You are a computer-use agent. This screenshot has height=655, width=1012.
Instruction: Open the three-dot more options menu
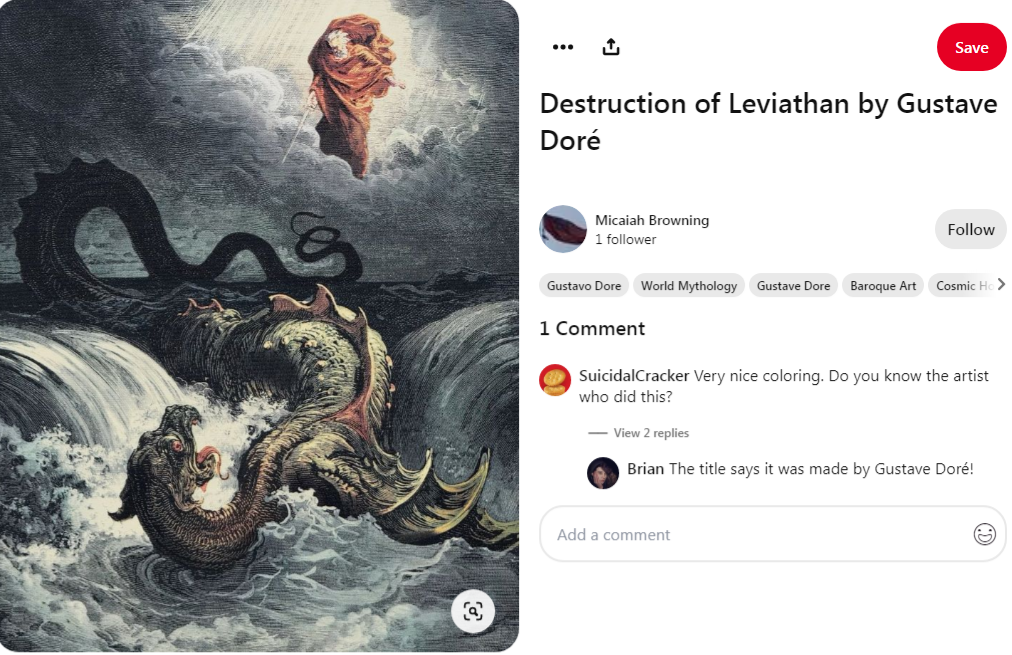(563, 47)
